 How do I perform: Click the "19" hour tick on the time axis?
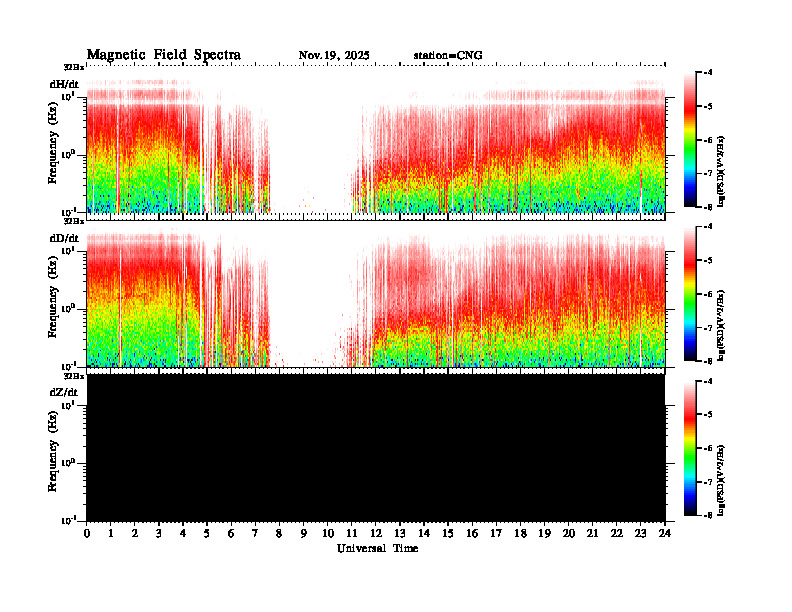[544, 534]
